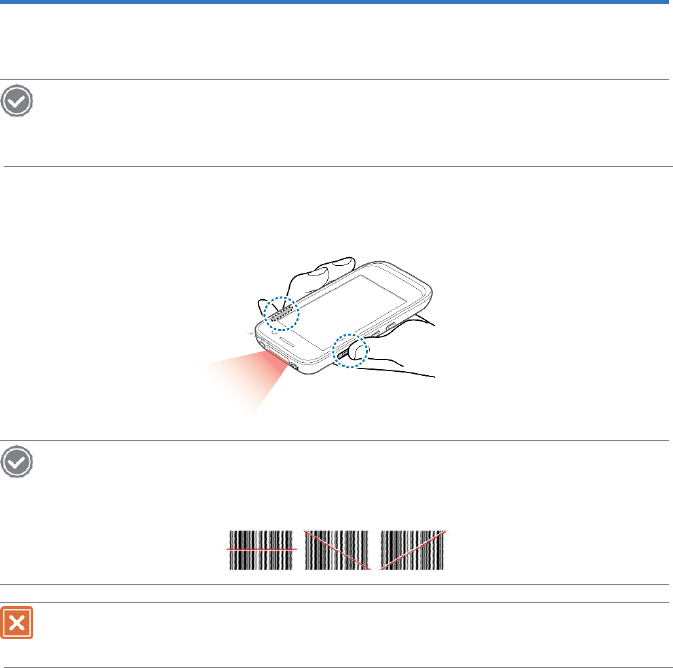This screenshot has height=668, width=673.
Task: Click the wrist outline below the phone
Action: point(399,369)
